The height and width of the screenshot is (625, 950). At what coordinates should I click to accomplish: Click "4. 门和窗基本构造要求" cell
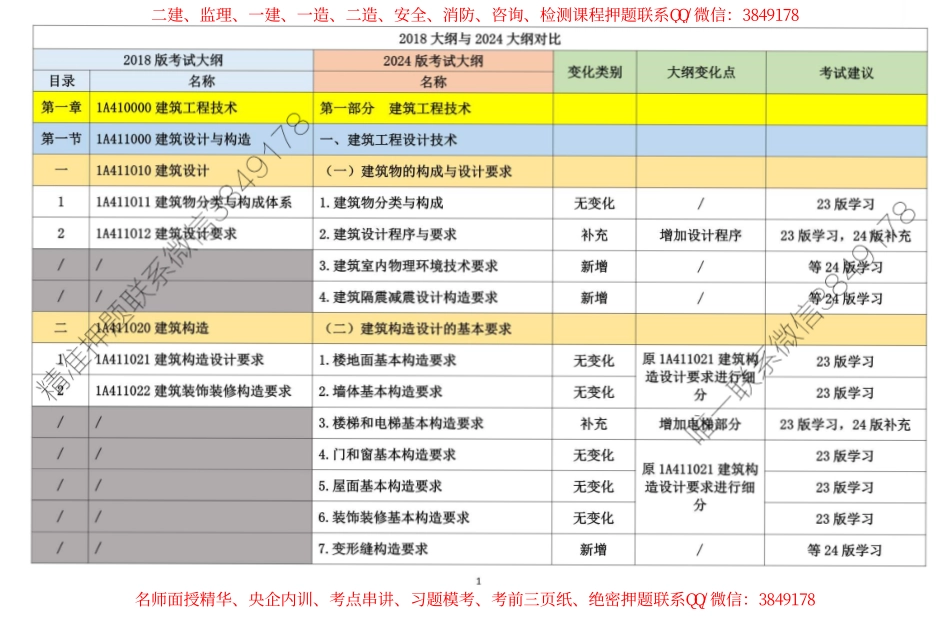(433, 455)
